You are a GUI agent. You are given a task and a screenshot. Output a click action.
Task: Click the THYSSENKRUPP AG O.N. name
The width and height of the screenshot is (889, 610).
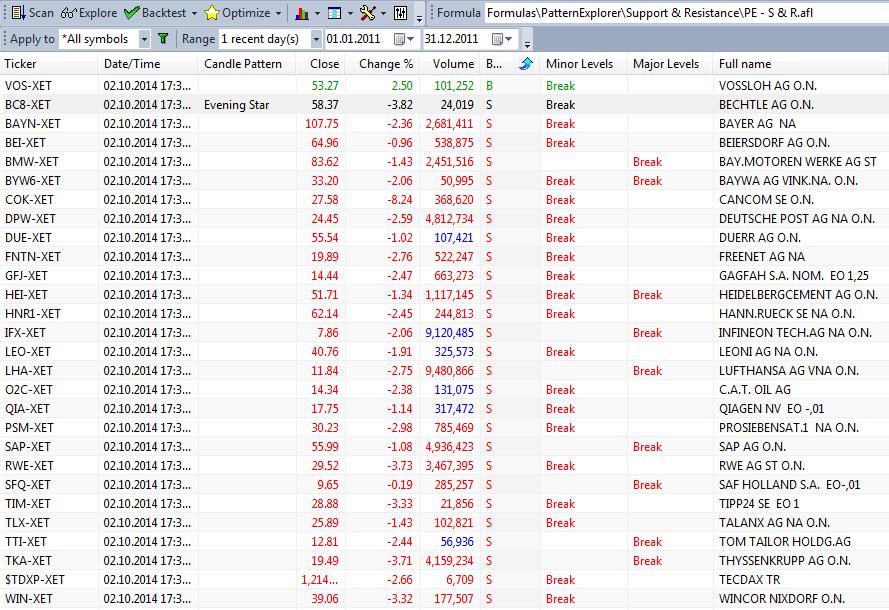pos(785,561)
